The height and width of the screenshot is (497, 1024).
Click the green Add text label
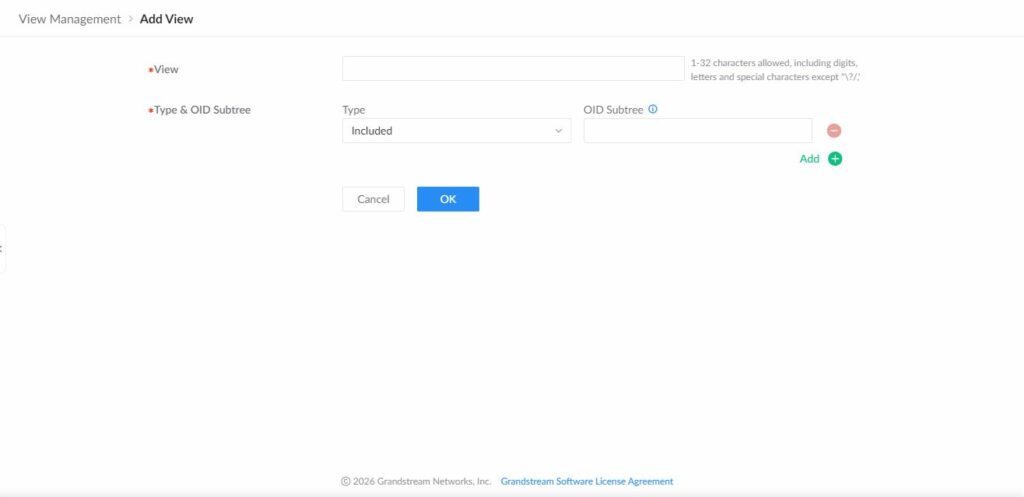click(809, 159)
